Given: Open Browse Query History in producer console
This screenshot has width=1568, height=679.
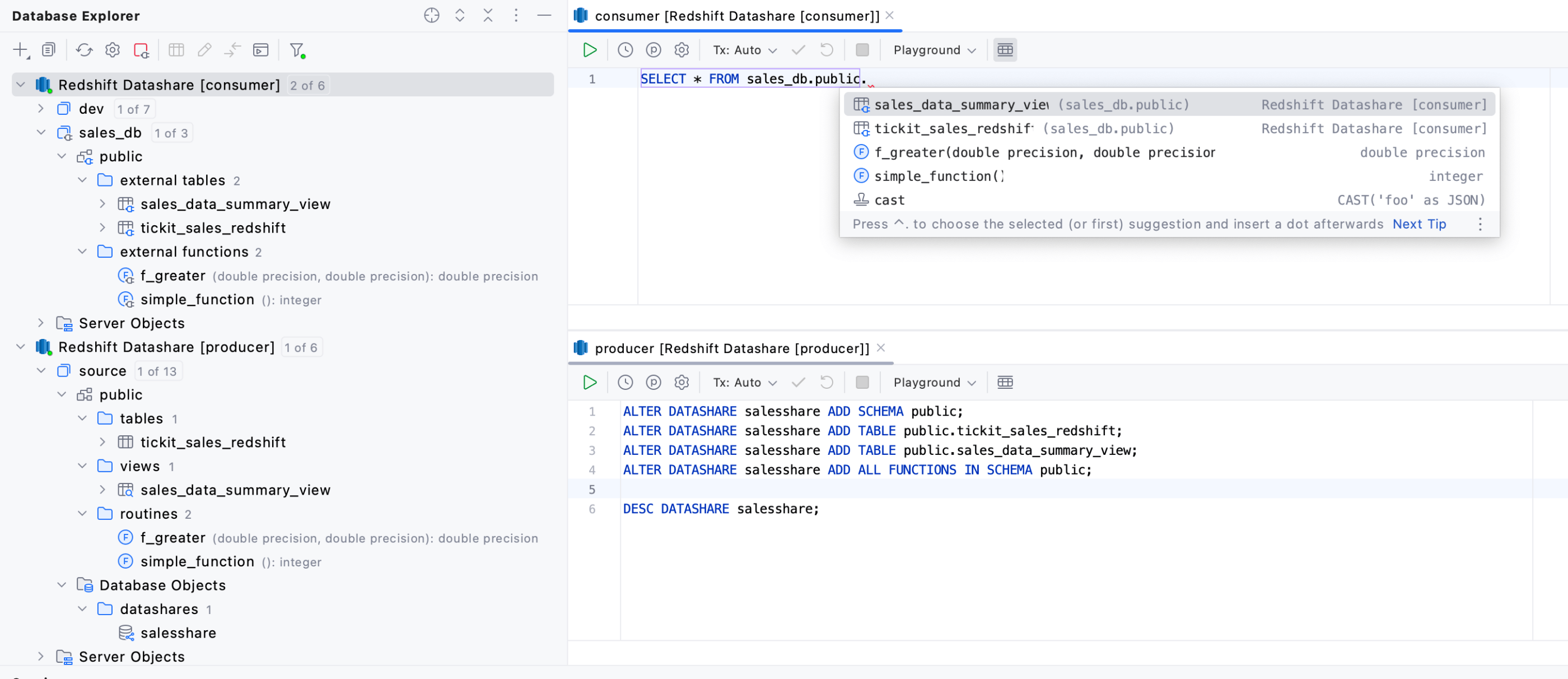Looking at the screenshot, I should [624, 383].
